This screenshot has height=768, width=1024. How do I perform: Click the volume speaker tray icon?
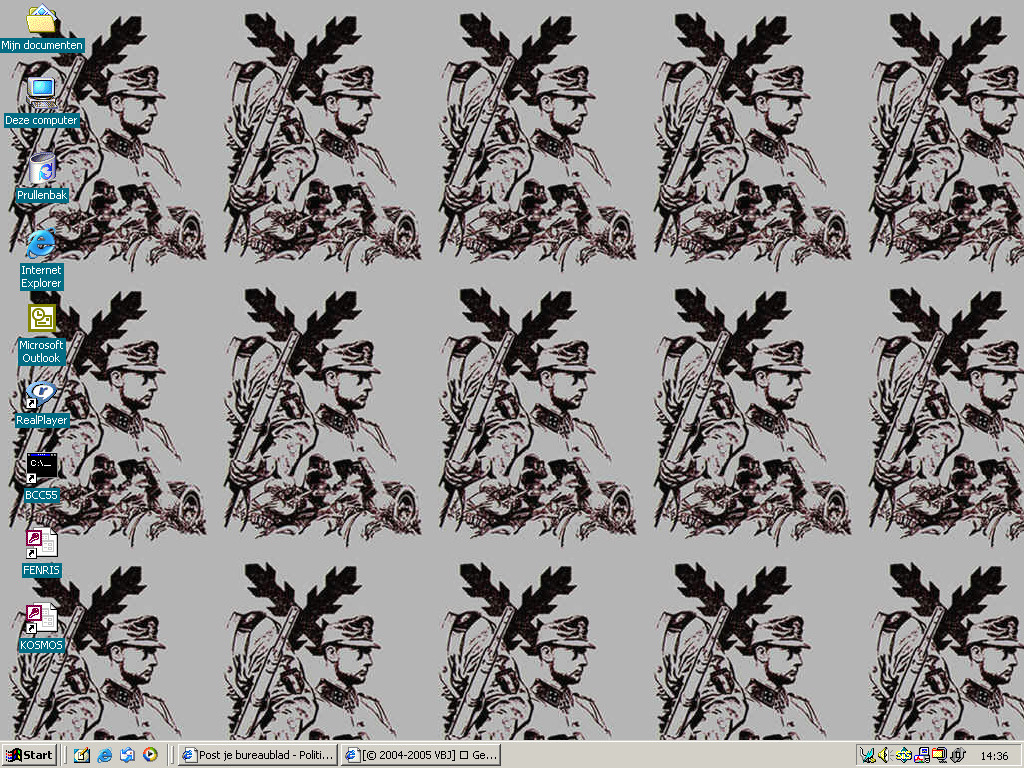coord(884,755)
